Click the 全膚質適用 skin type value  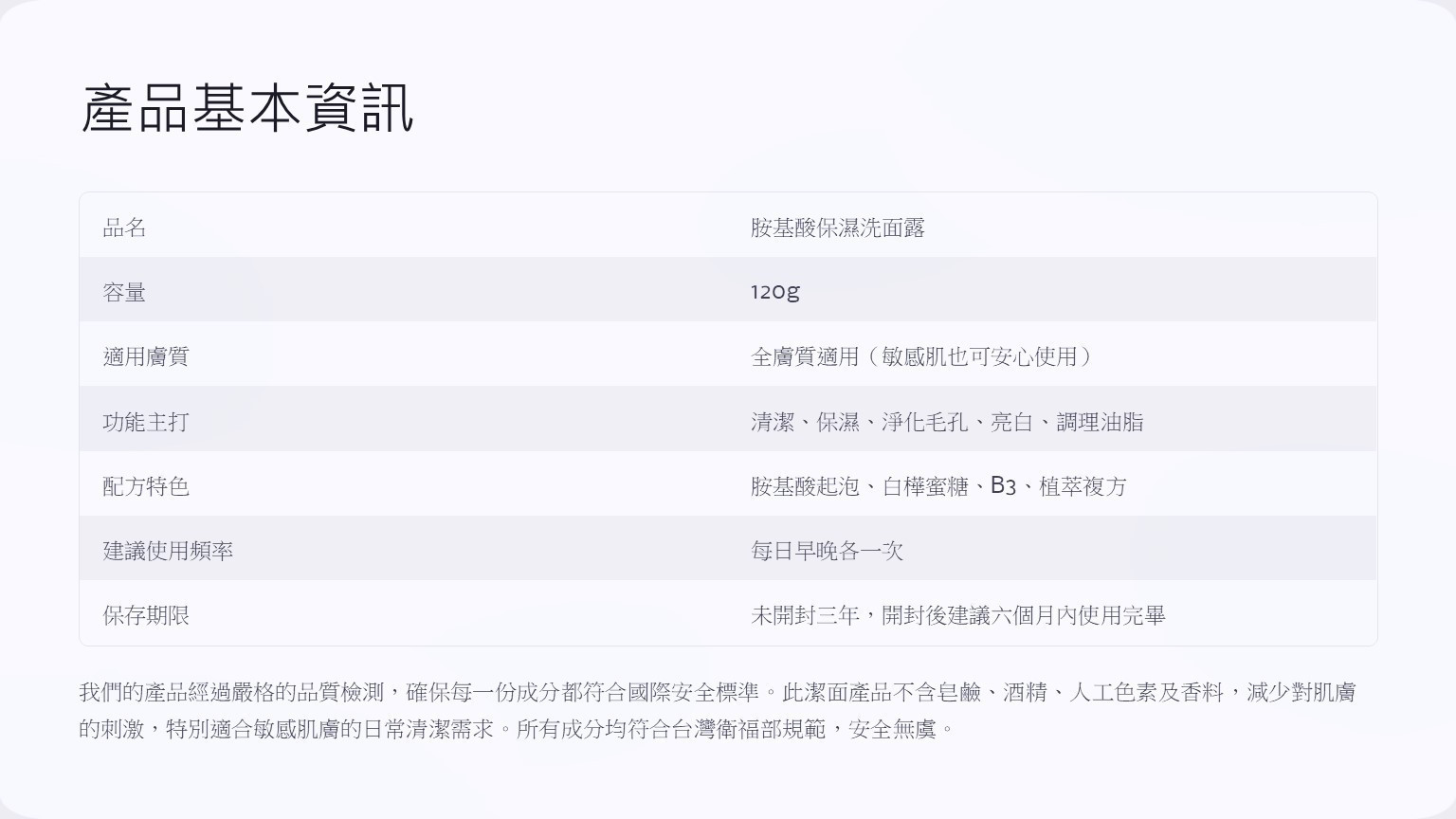pyautogui.click(x=804, y=356)
